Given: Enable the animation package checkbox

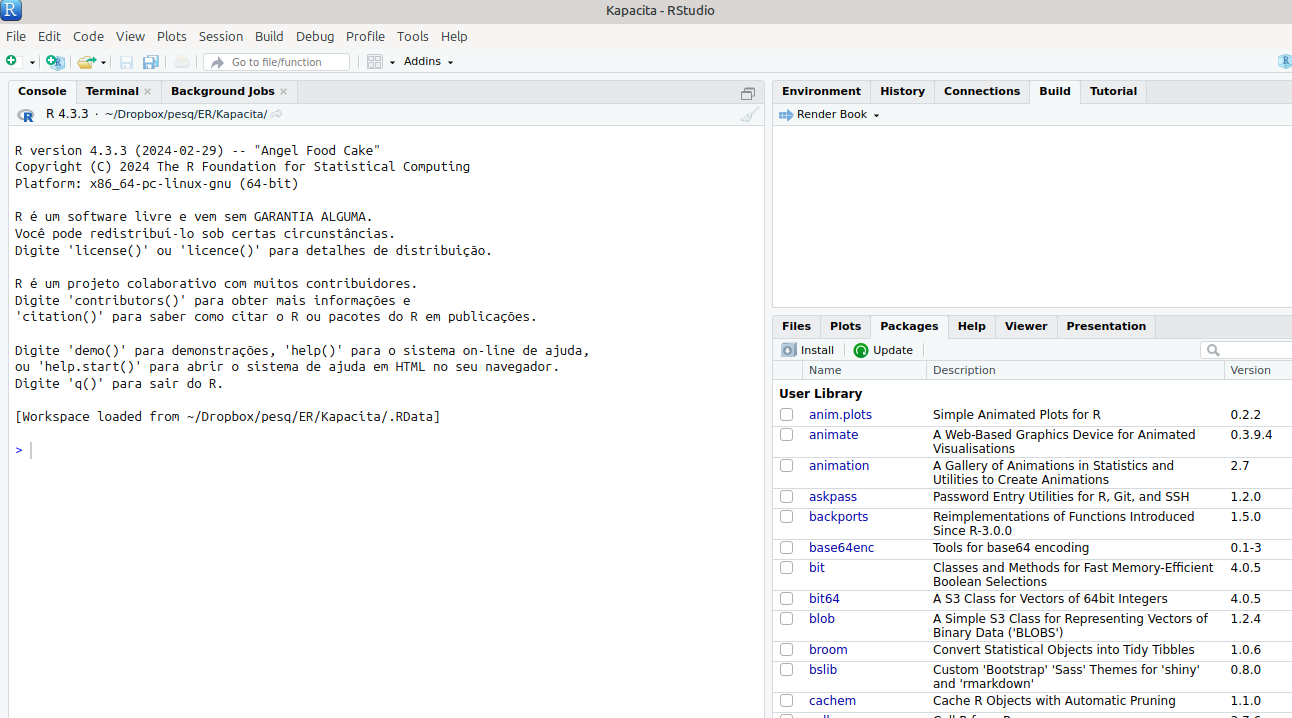Looking at the screenshot, I should pyautogui.click(x=787, y=466).
